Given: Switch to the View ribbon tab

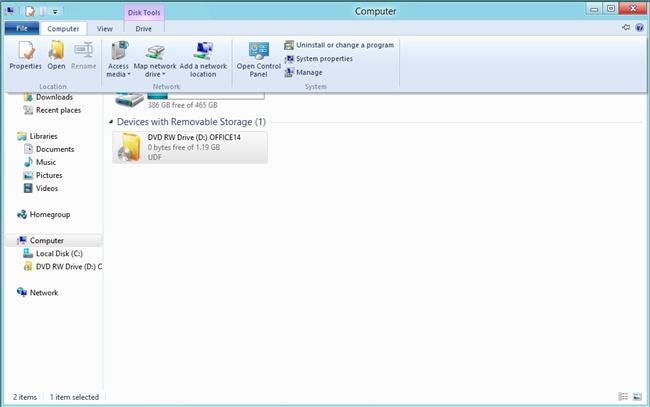Looking at the screenshot, I should (104, 29).
